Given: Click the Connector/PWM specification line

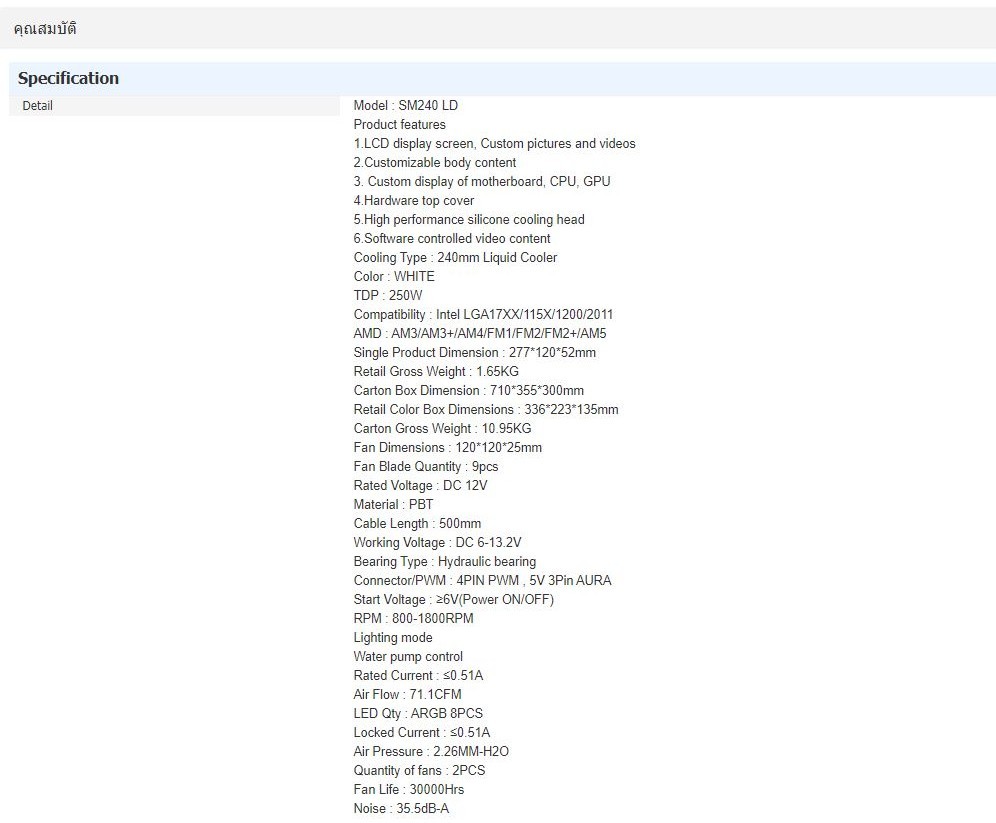Looking at the screenshot, I should (482, 581).
